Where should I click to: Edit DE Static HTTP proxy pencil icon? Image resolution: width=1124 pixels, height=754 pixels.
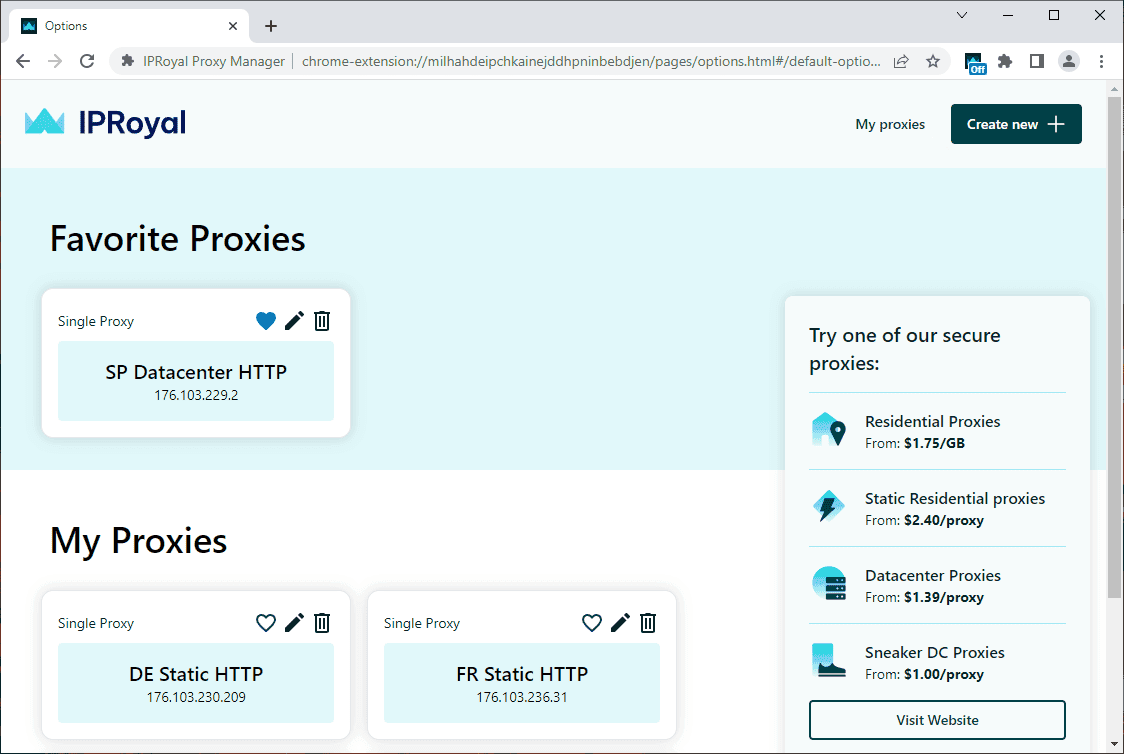pos(294,623)
